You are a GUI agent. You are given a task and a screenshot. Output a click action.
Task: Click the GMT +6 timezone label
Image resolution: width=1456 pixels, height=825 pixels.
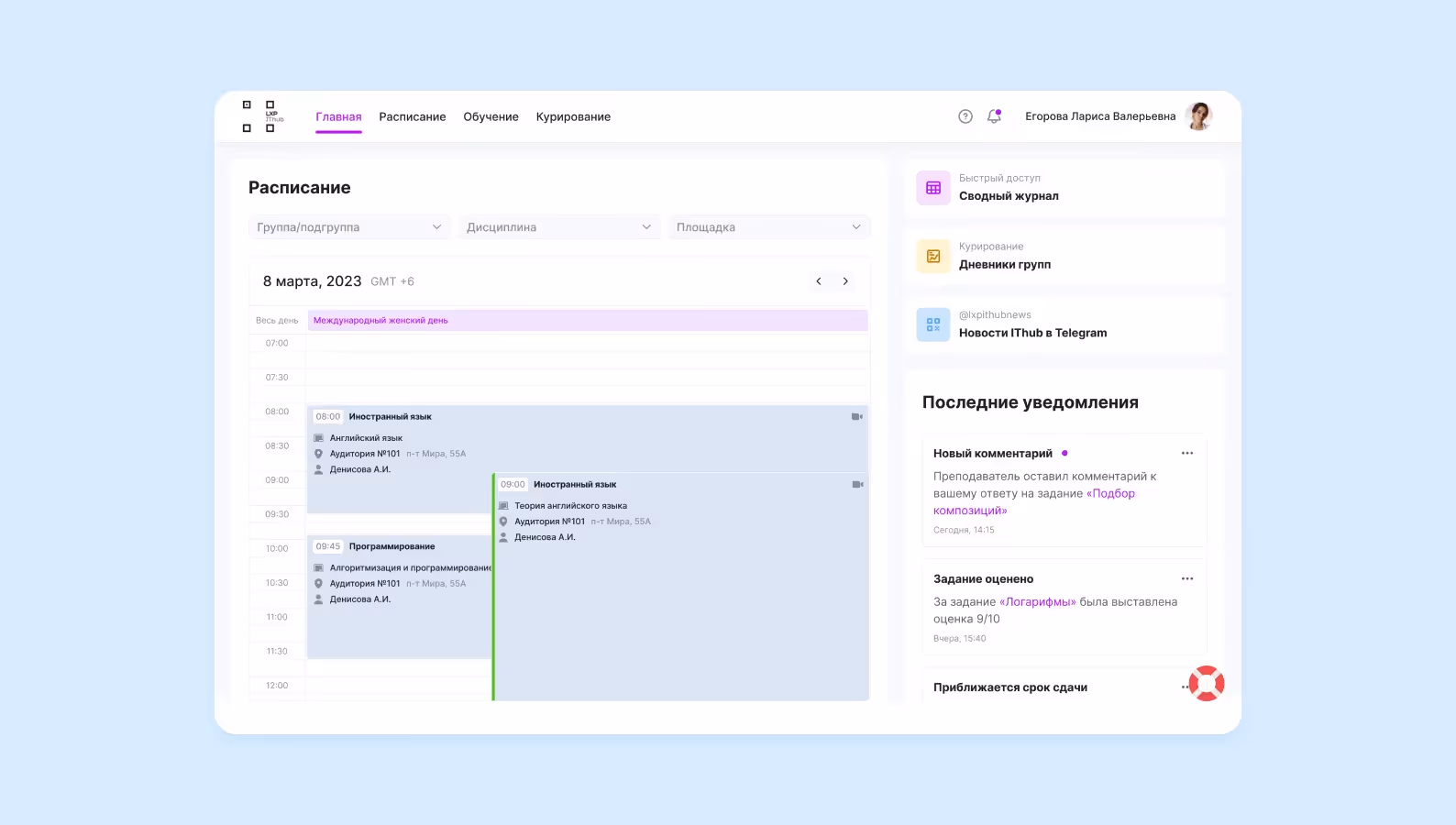pos(392,281)
